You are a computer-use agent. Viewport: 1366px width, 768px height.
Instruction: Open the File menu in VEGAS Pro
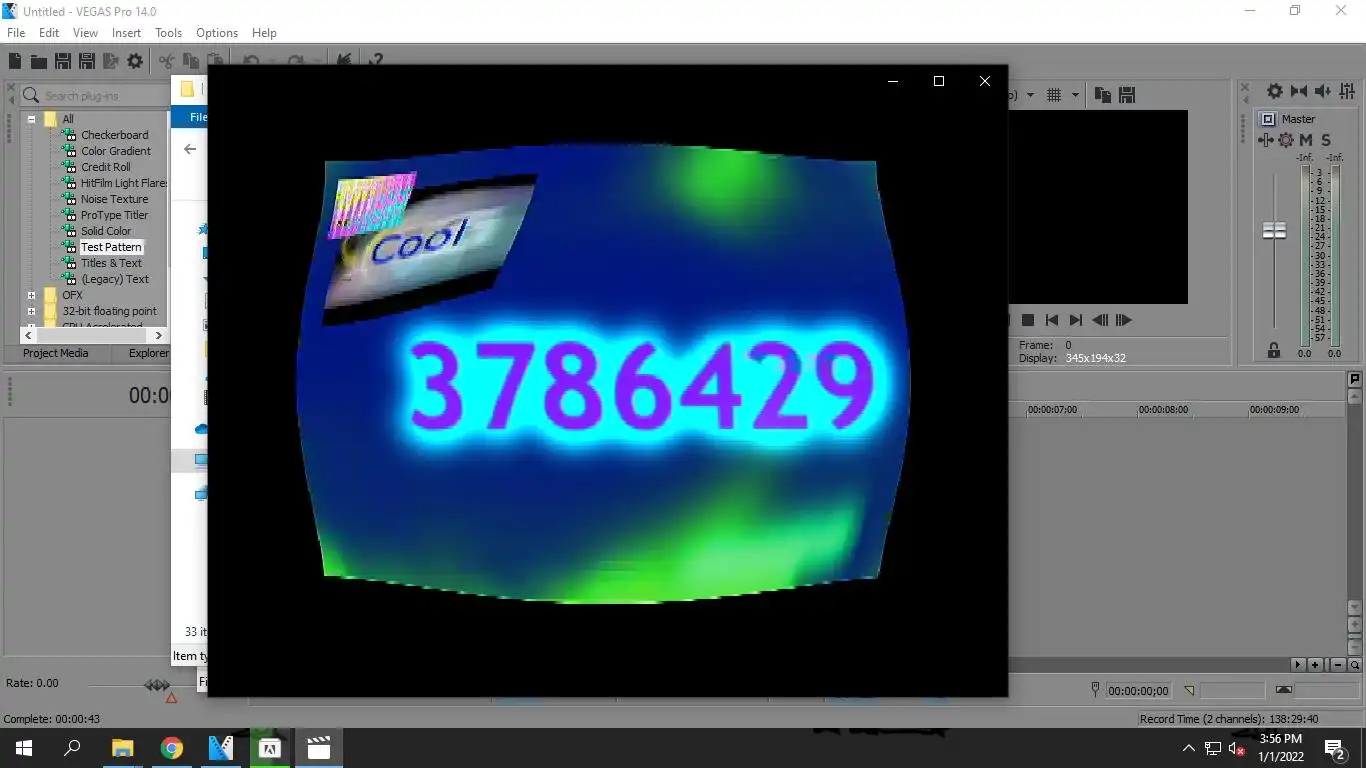point(16,33)
